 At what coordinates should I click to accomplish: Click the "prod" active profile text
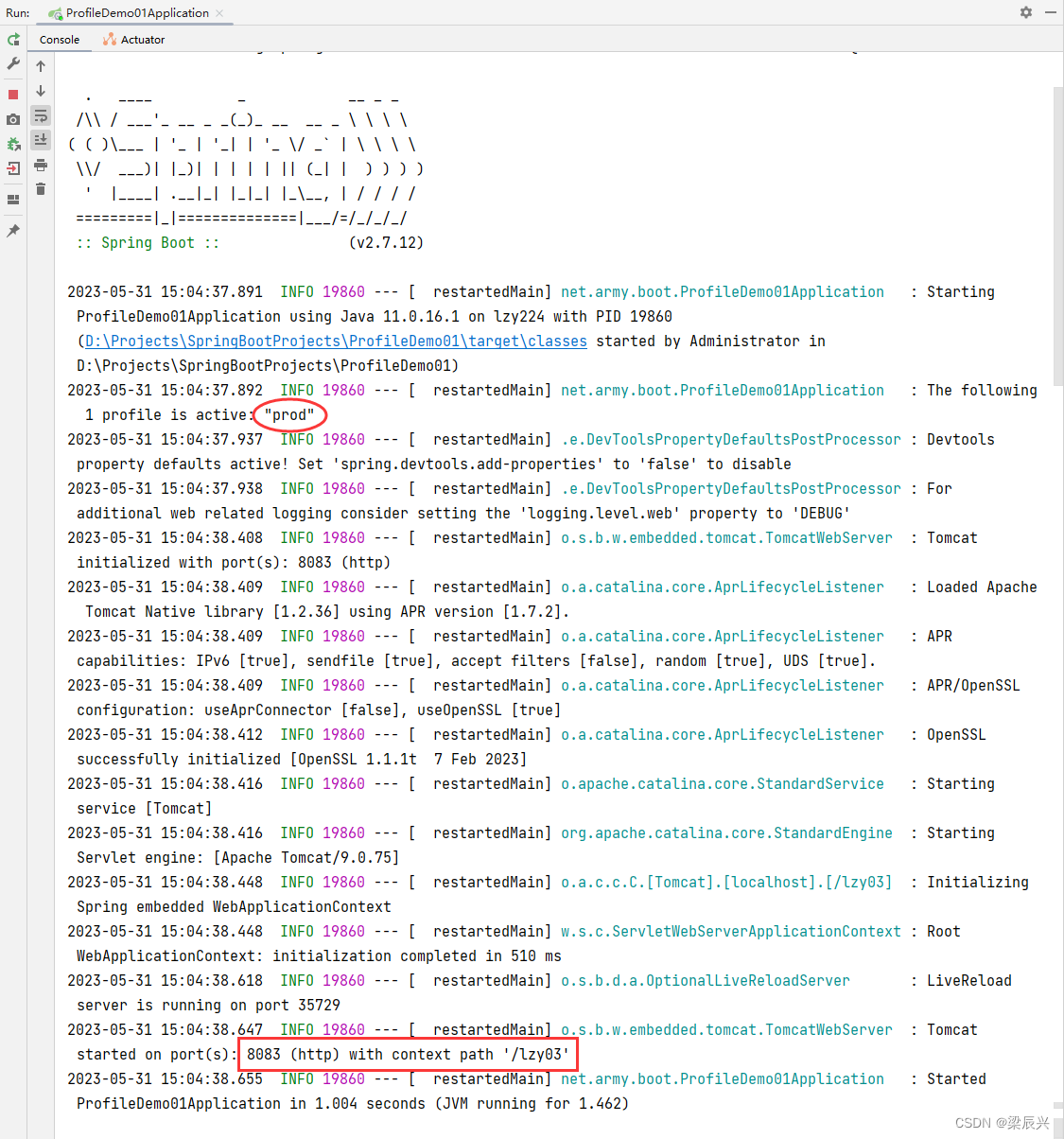(289, 415)
